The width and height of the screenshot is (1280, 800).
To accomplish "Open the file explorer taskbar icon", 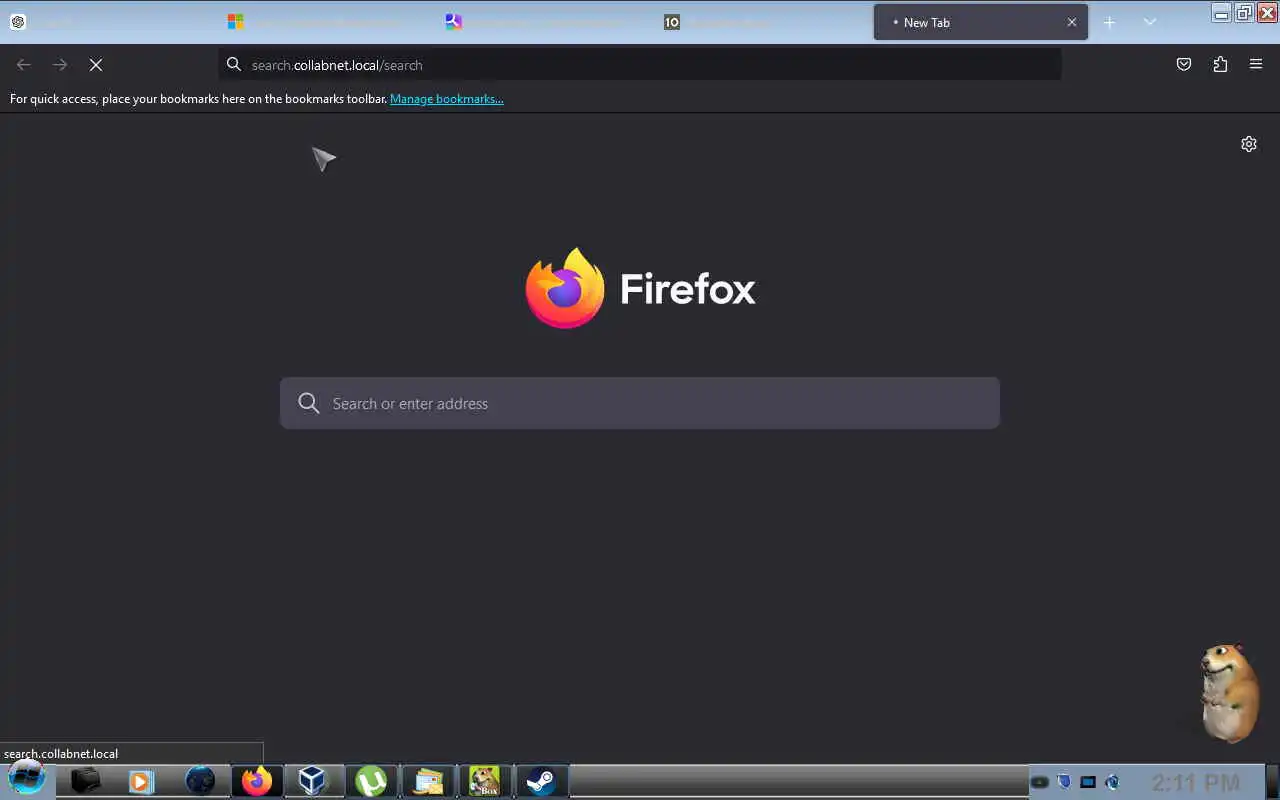I will point(428,780).
